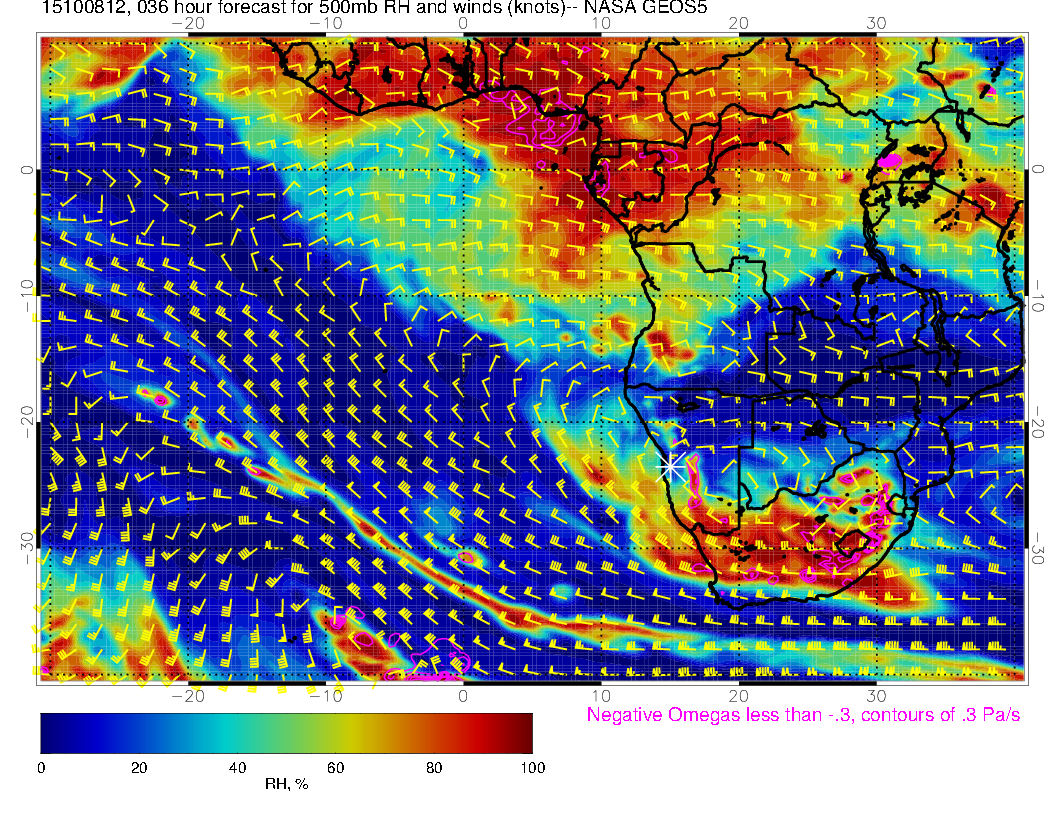This screenshot has height=816, width=1056.
Task: Click the top-axis longitude label '-10'
Action: click(x=326, y=23)
